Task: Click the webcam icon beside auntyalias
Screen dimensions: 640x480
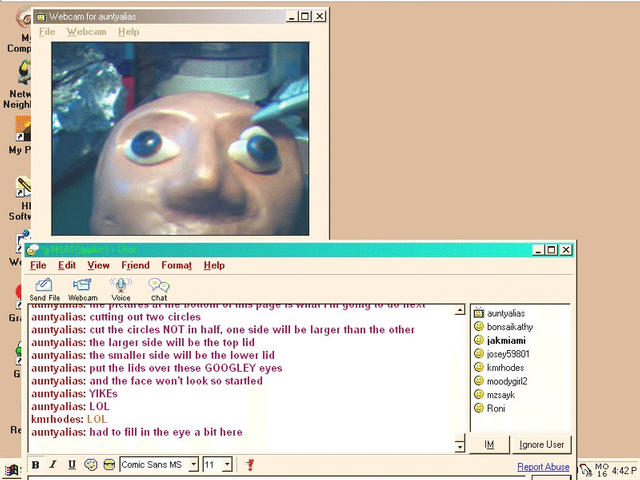Action: 479,313
